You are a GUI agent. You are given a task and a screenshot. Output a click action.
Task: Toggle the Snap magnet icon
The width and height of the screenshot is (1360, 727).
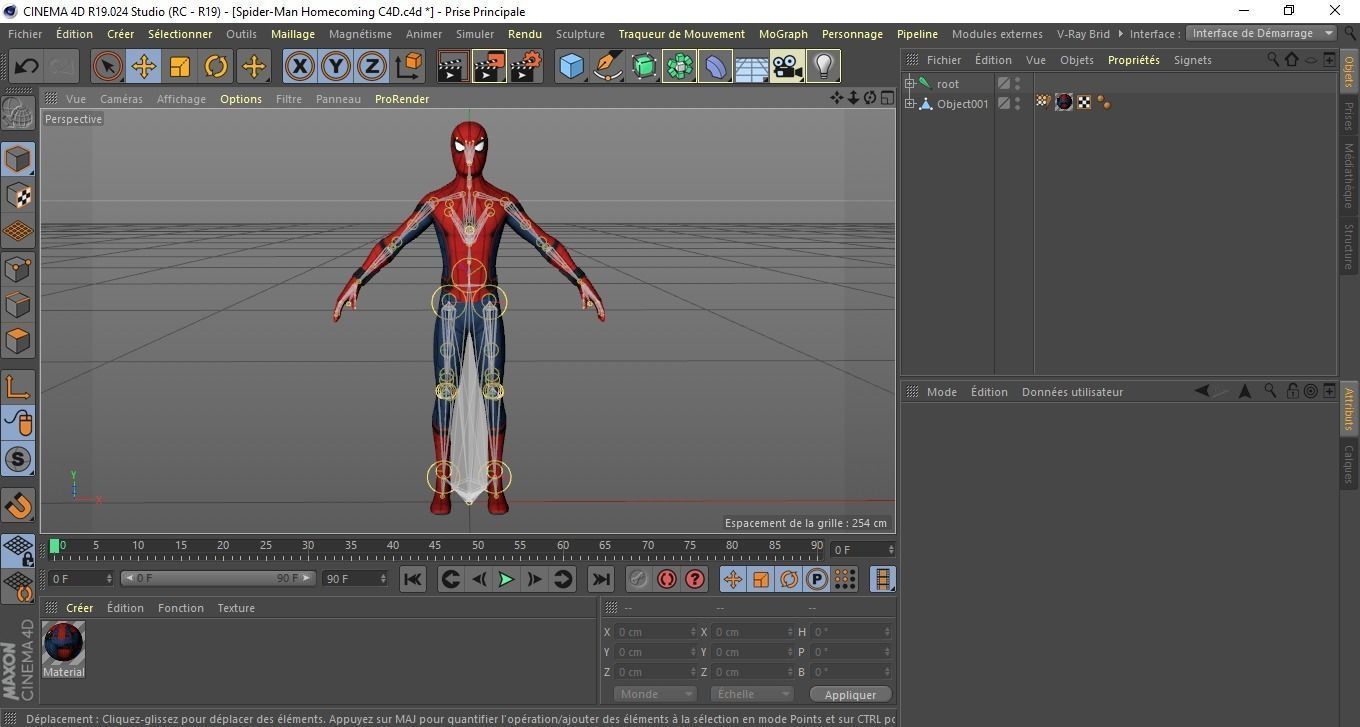18,505
